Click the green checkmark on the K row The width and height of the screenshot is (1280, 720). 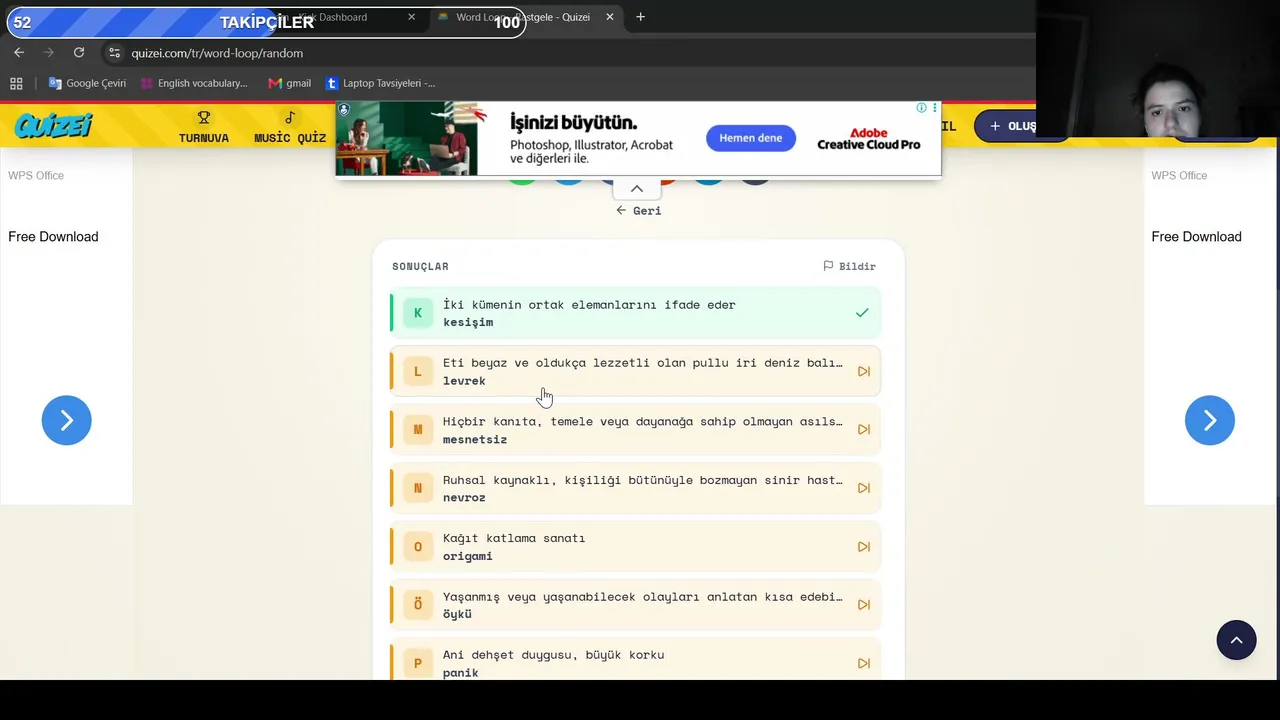pyautogui.click(x=862, y=313)
